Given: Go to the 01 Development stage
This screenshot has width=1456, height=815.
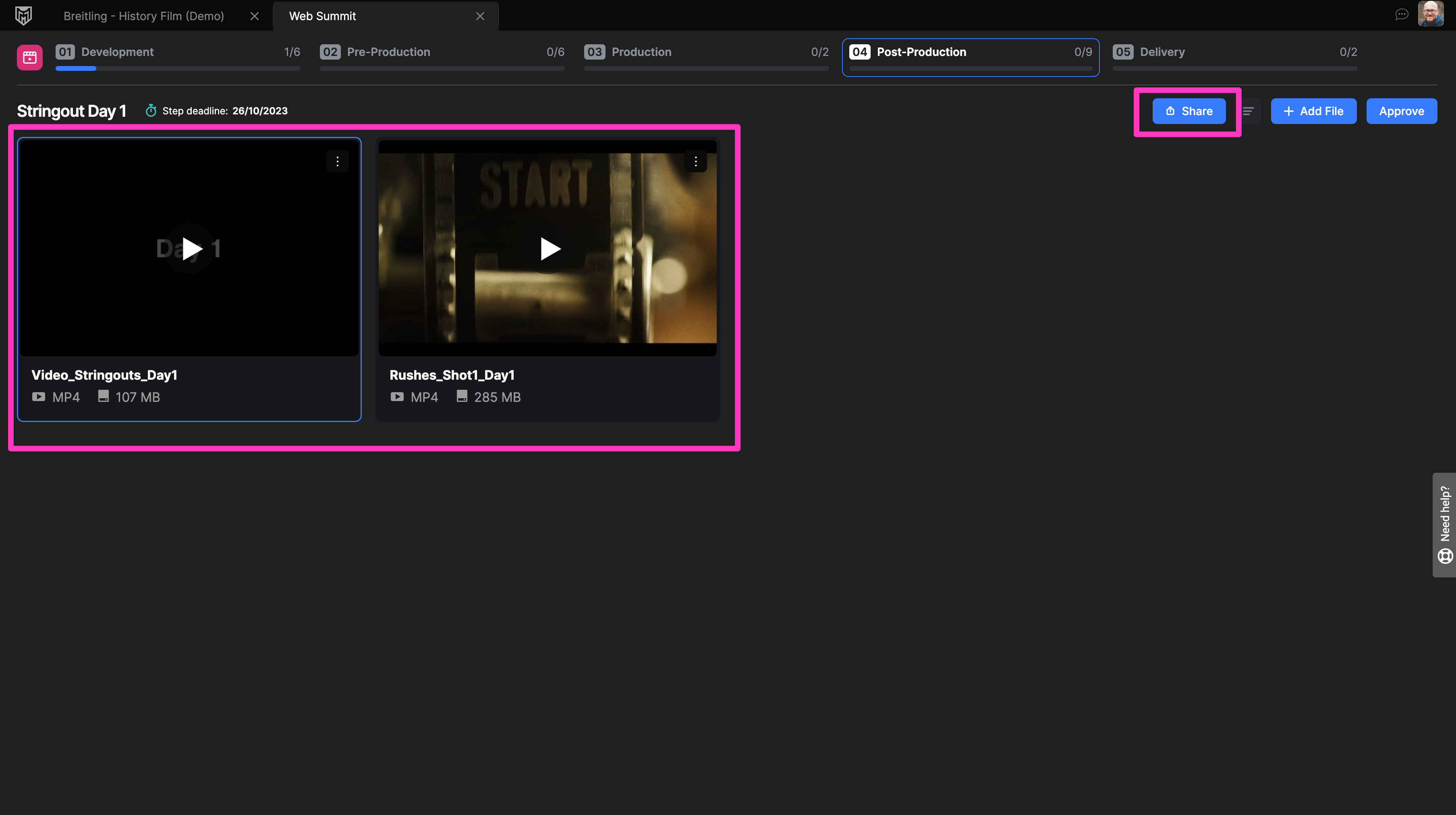Looking at the screenshot, I should point(178,57).
